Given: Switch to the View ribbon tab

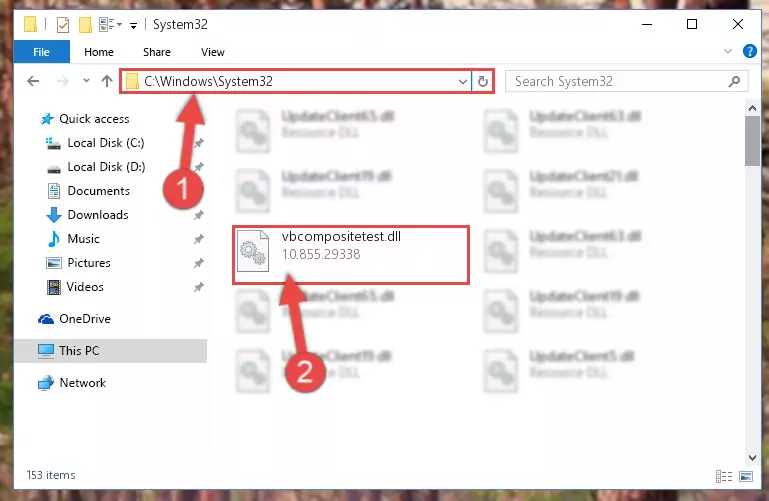Looking at the screenshot, I should 212,52.
